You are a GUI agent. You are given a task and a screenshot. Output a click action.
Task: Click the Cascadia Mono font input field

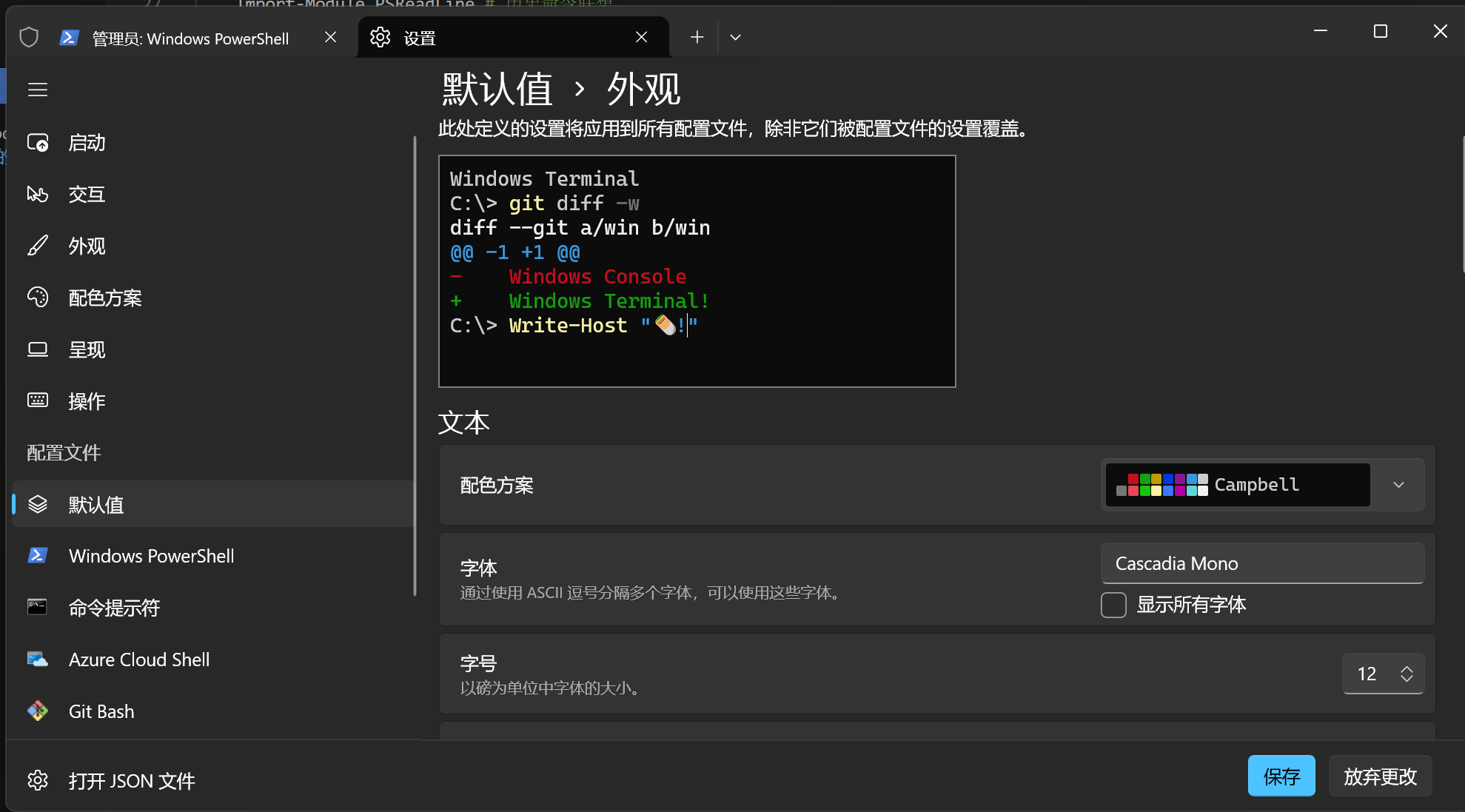pyautogui.click(x=1261, y=563)
